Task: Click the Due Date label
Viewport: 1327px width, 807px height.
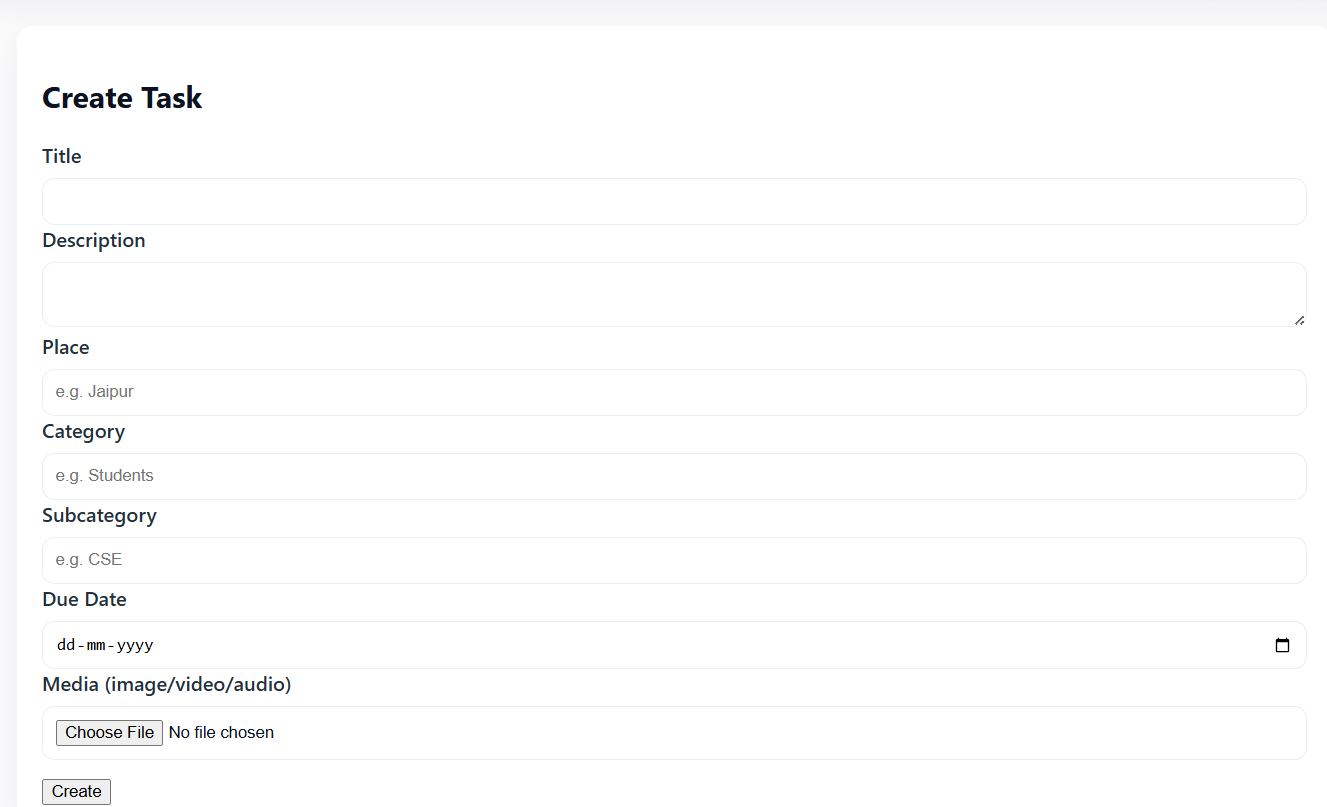Action: coord(84,599)
